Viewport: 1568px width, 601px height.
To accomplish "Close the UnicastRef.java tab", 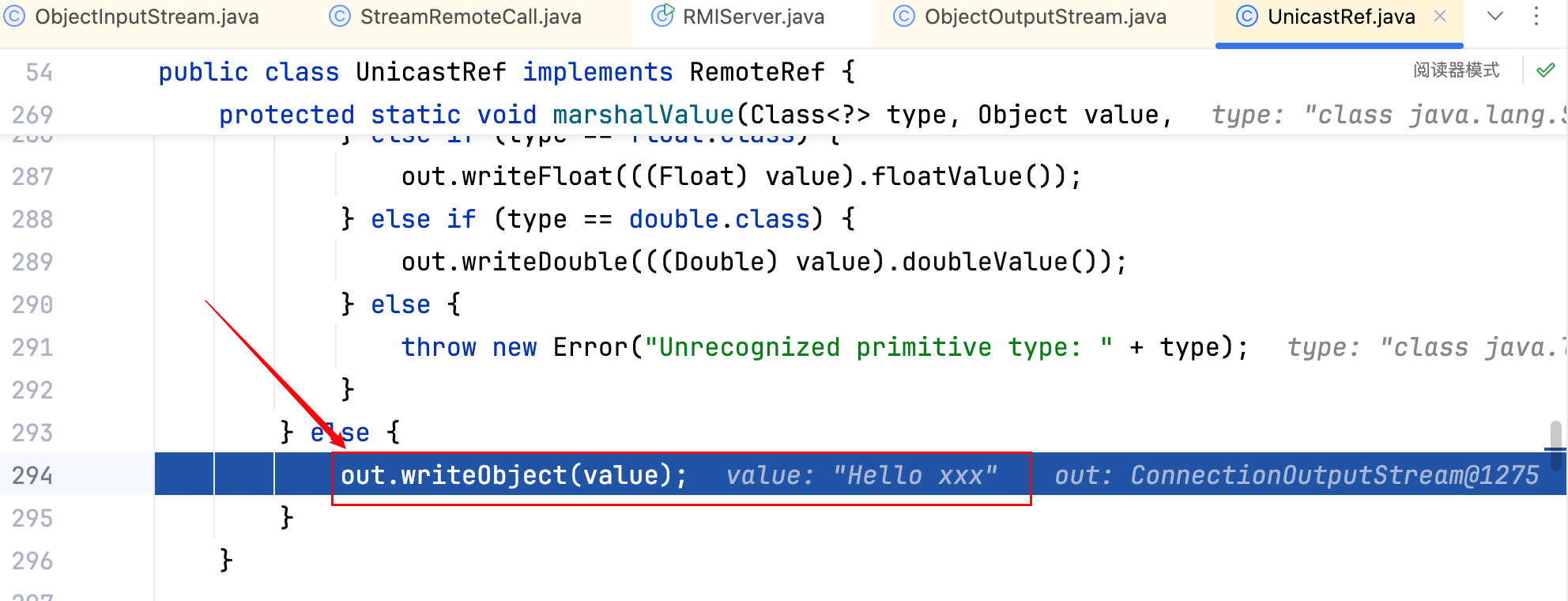I will pyautogui.click(x=1440, y=17).
